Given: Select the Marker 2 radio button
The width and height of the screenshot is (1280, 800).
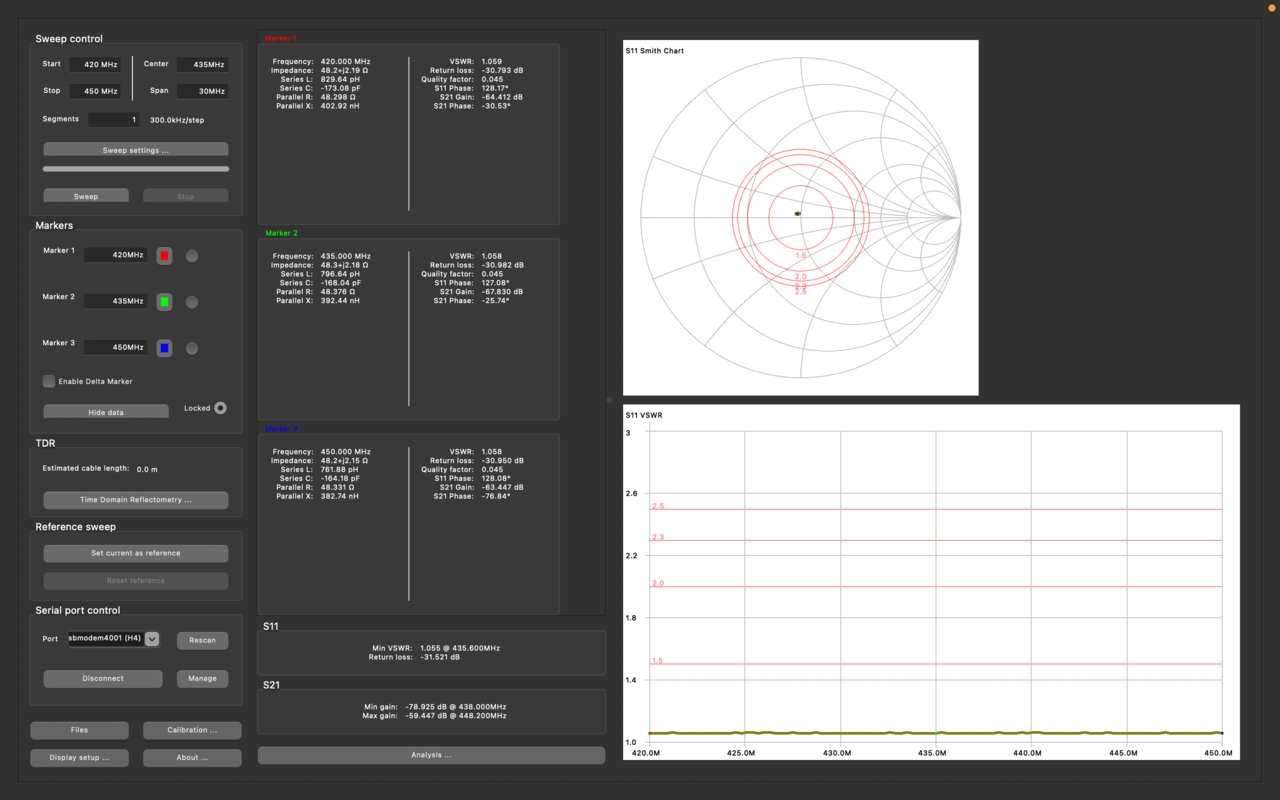Looking at the screenshot, I should click(x=192, y=302).
